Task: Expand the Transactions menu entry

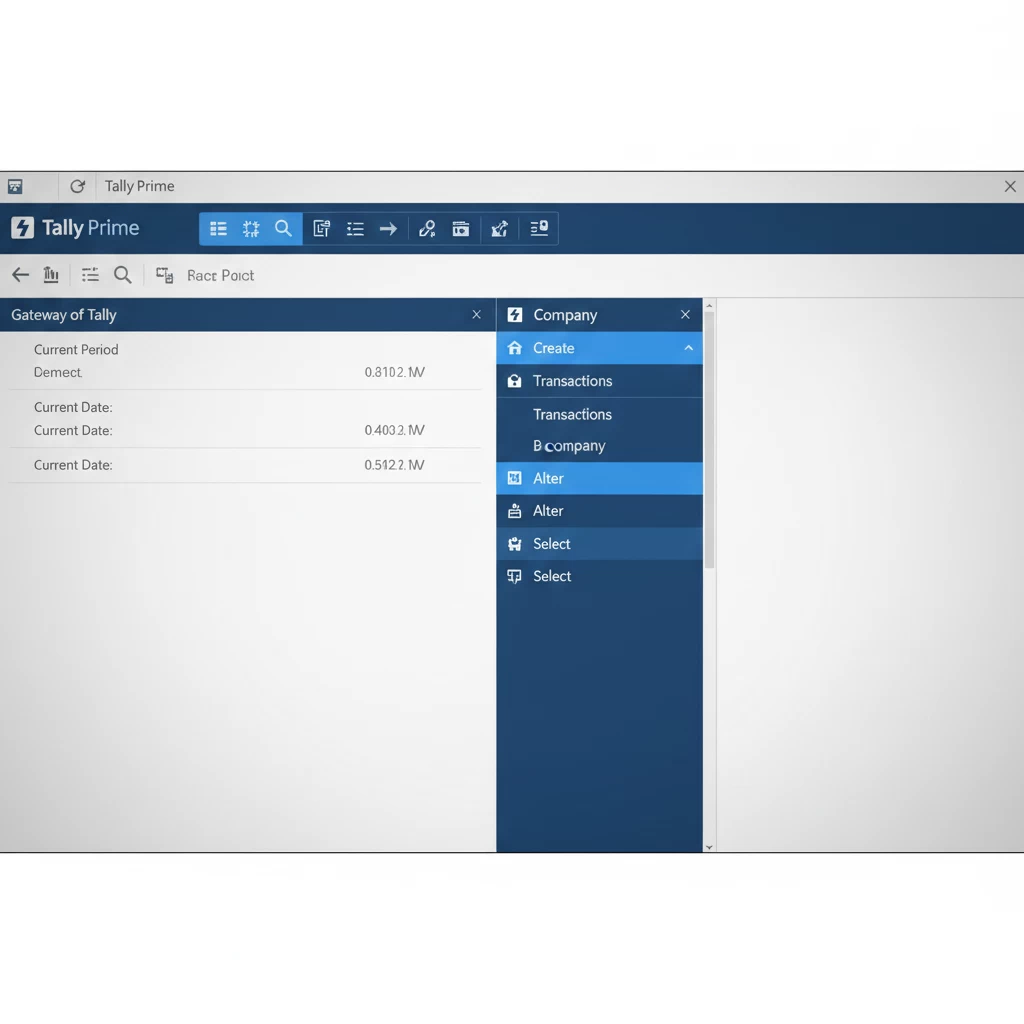Action: pos(572,381)
